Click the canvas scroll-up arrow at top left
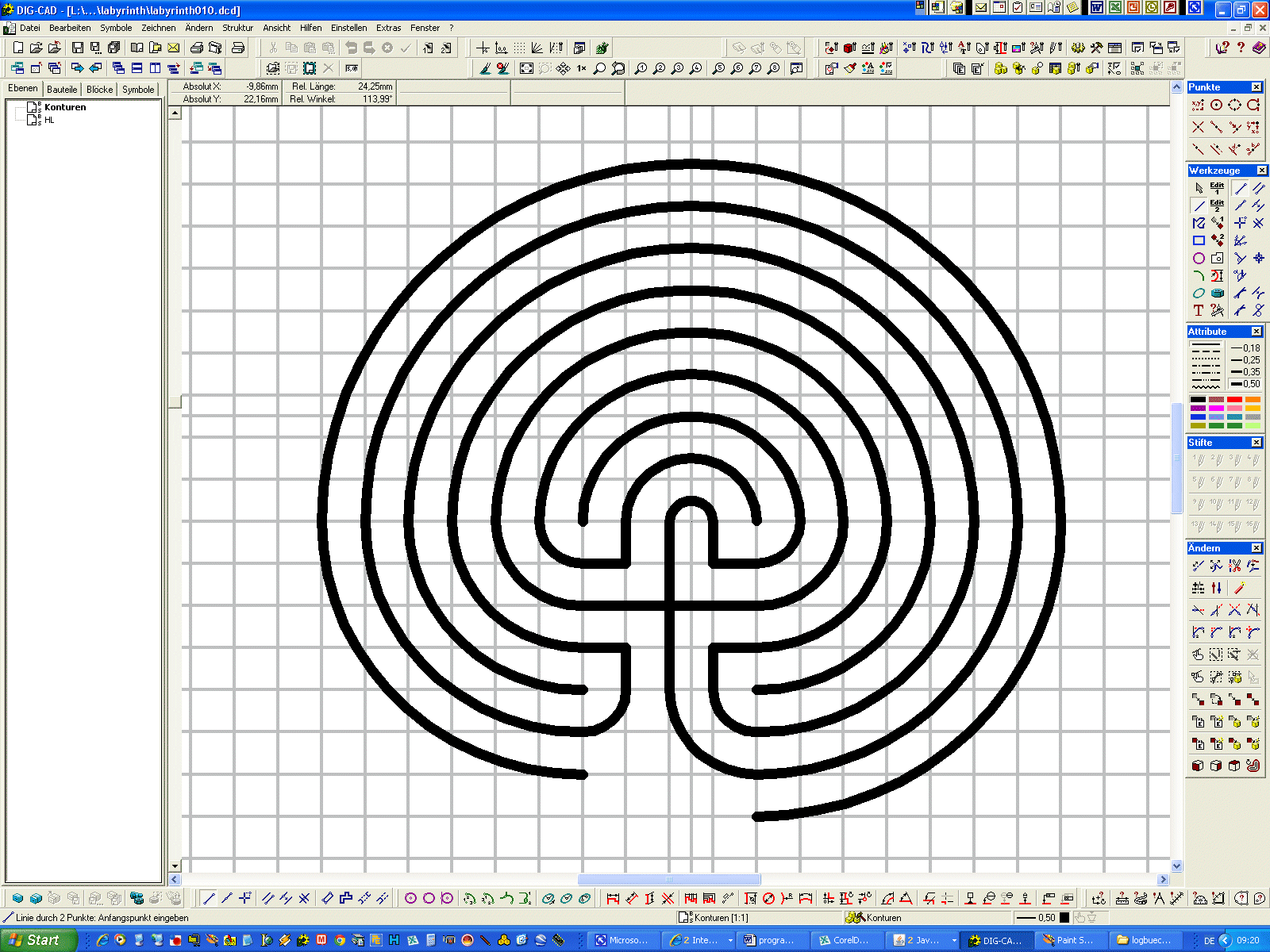 click(x=175, y=113)
